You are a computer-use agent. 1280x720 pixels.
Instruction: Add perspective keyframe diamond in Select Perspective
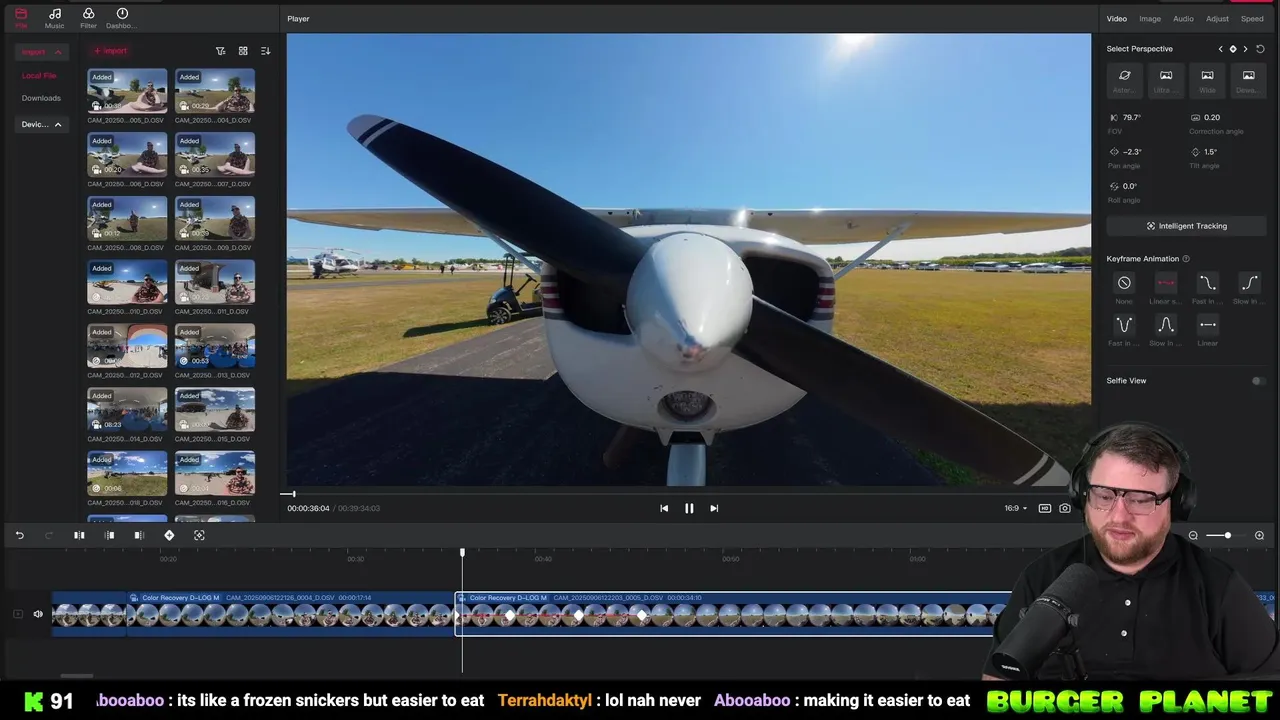[x=1232, y=49]
